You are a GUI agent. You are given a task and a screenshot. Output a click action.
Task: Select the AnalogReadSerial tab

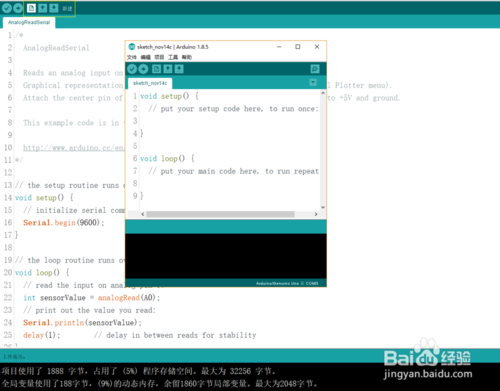[29, 22]
